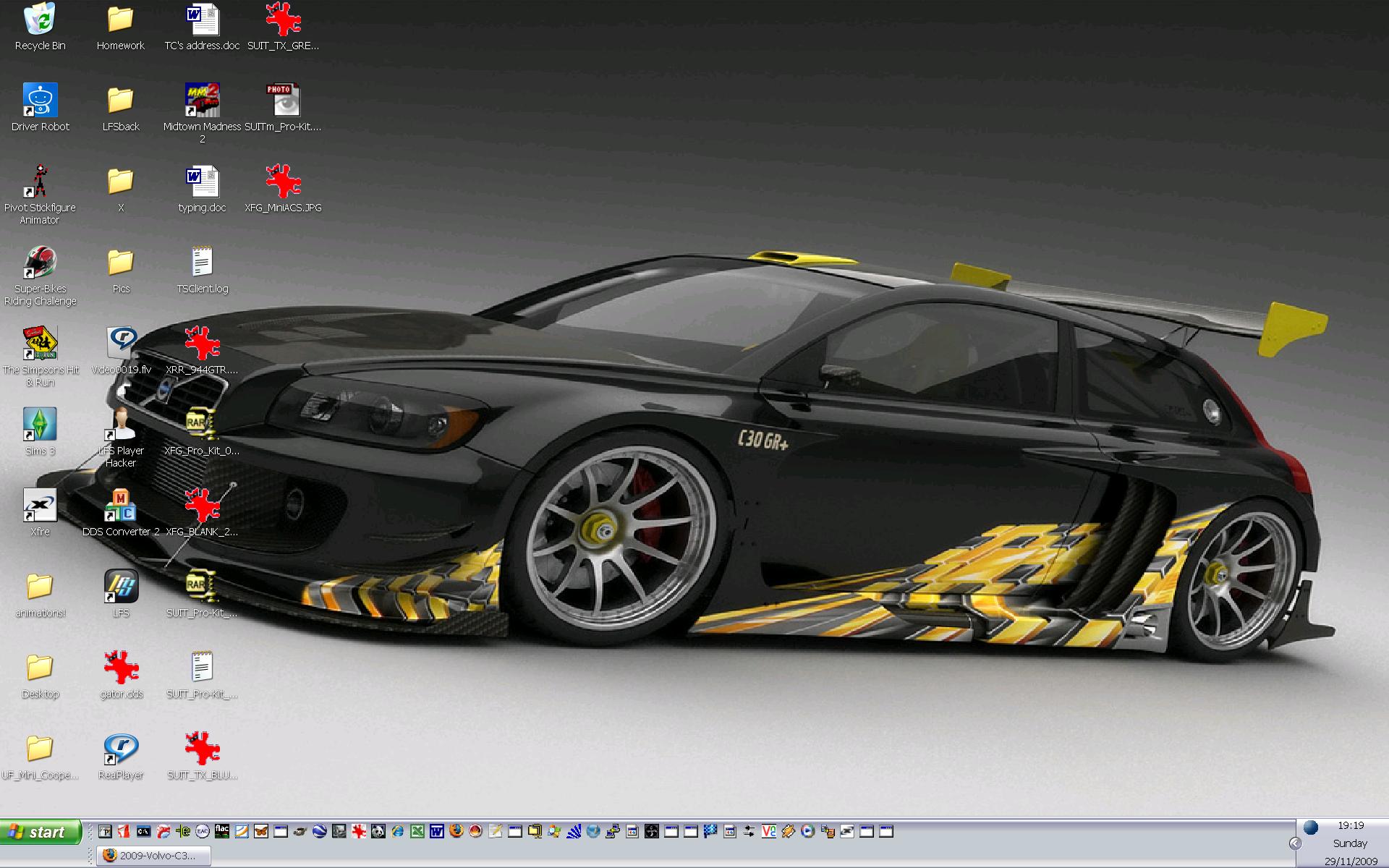This screenshot has width=1389, height=868.
Task: Launch LFS game shortcut
Action: click(121, 587)
